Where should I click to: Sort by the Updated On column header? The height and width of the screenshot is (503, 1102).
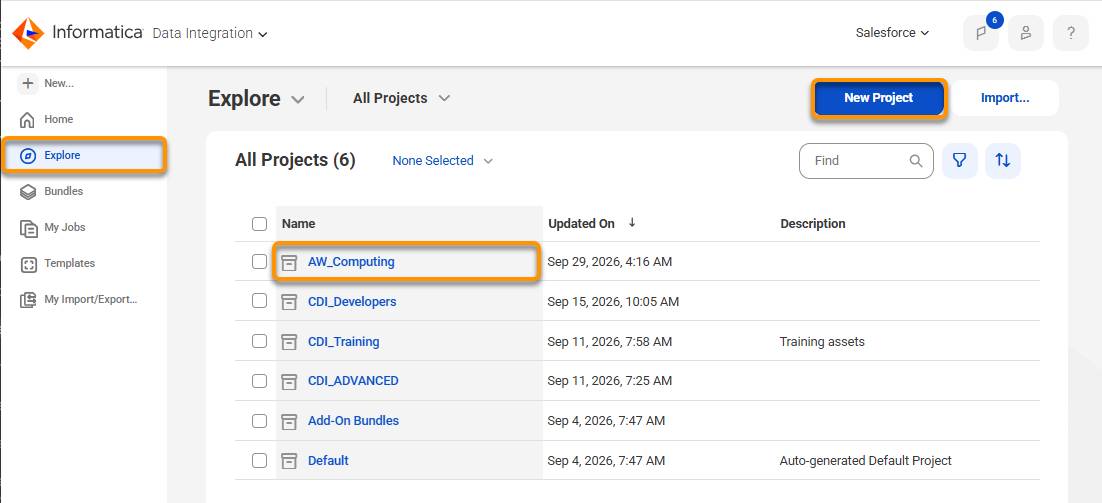click(581, 224)
